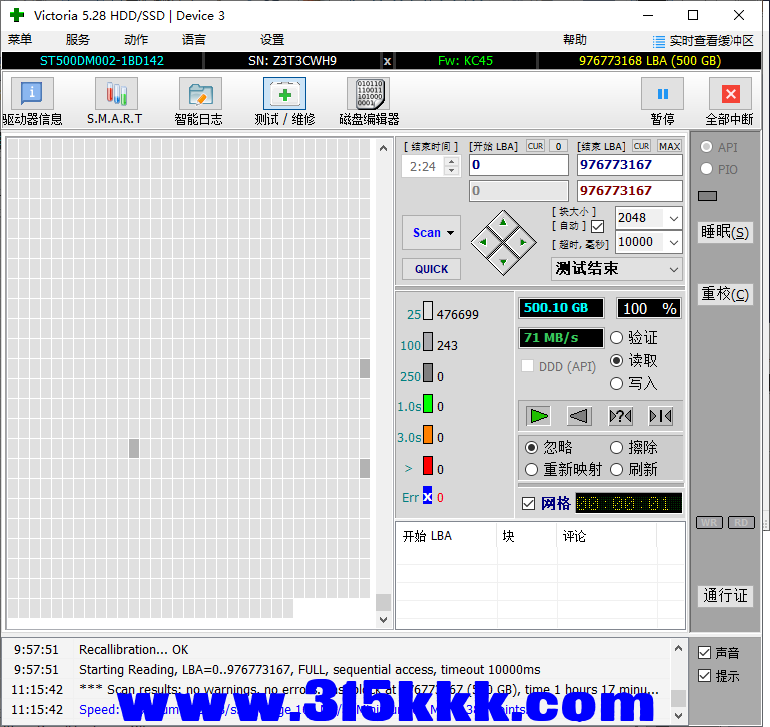
Task: Click the green forward play arrow
Action: tap(540, 416)
